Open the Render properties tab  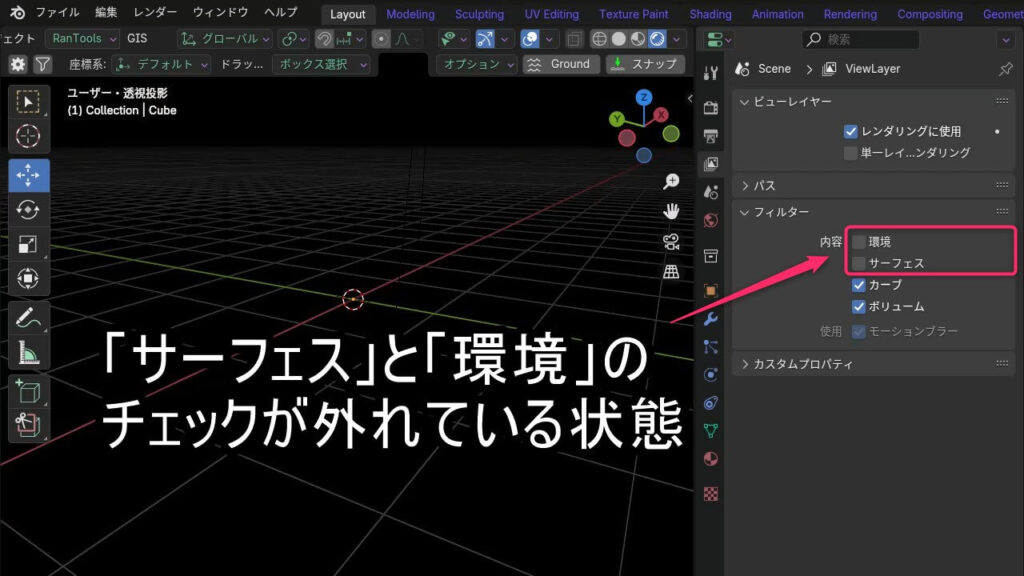point(711,106)
